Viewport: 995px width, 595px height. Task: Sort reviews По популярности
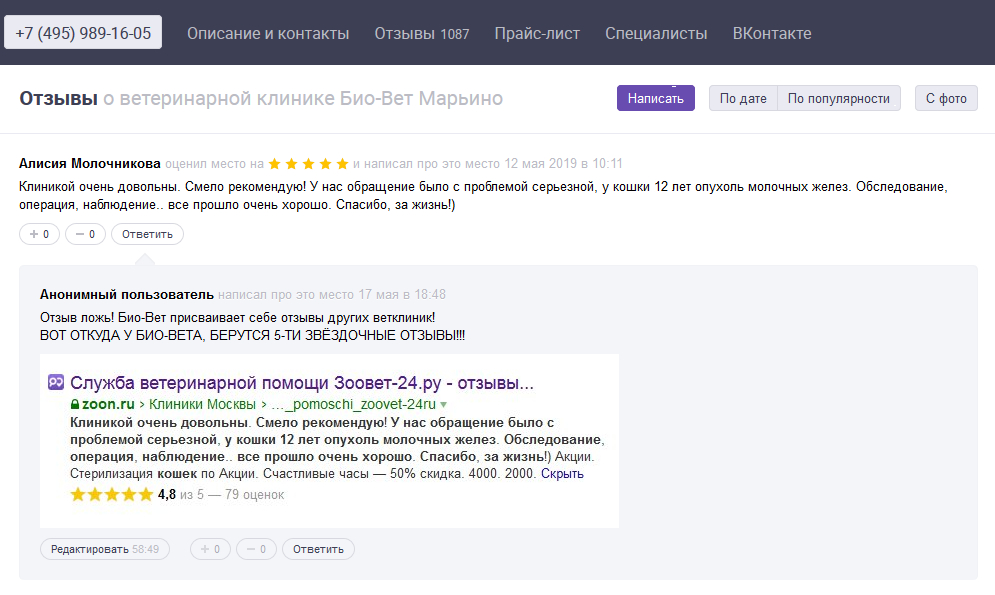point(838,98)
